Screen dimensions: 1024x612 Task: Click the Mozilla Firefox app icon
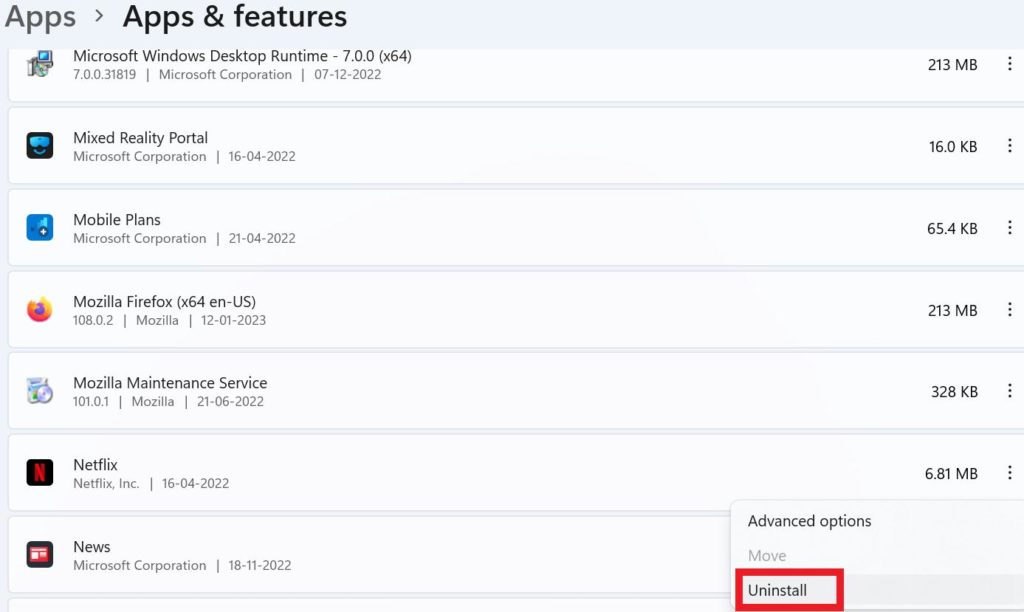pyautogui.click(x=40, y=310)
